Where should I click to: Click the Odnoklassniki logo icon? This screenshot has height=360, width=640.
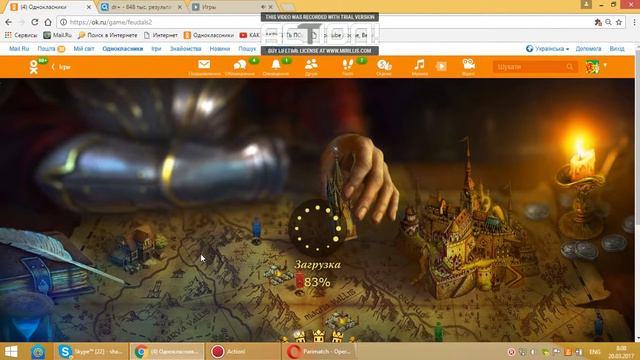point(34,67)
